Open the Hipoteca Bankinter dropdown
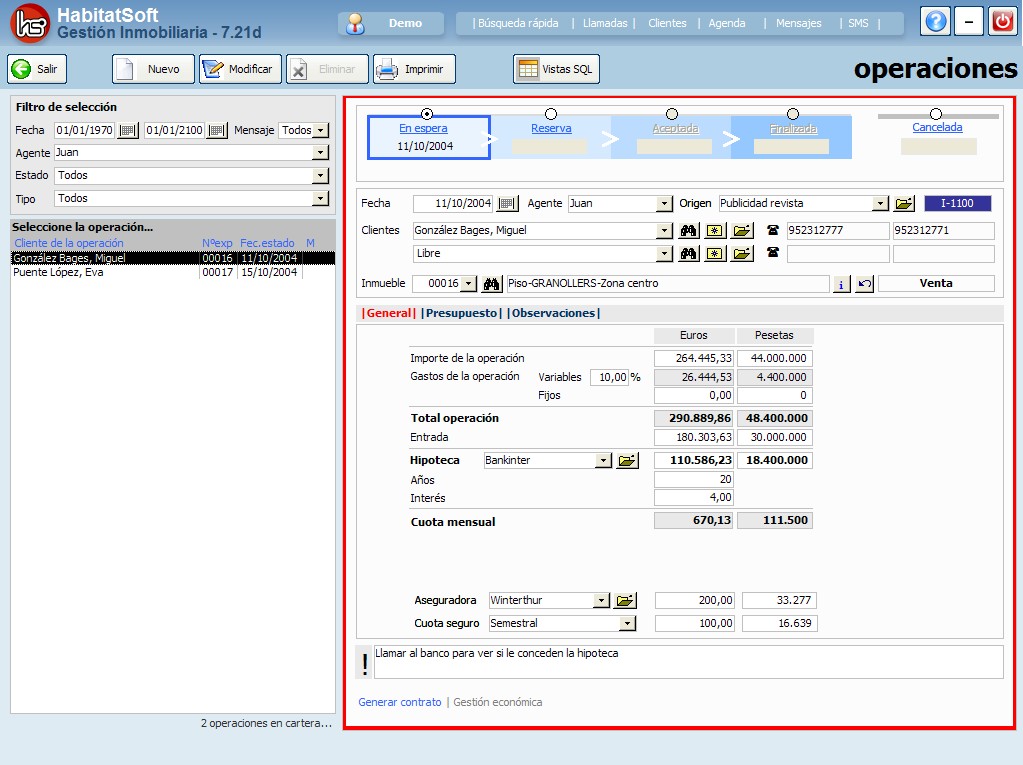Image resolution: width=1023 pixels, height=765 pixels. pos(603,460)
